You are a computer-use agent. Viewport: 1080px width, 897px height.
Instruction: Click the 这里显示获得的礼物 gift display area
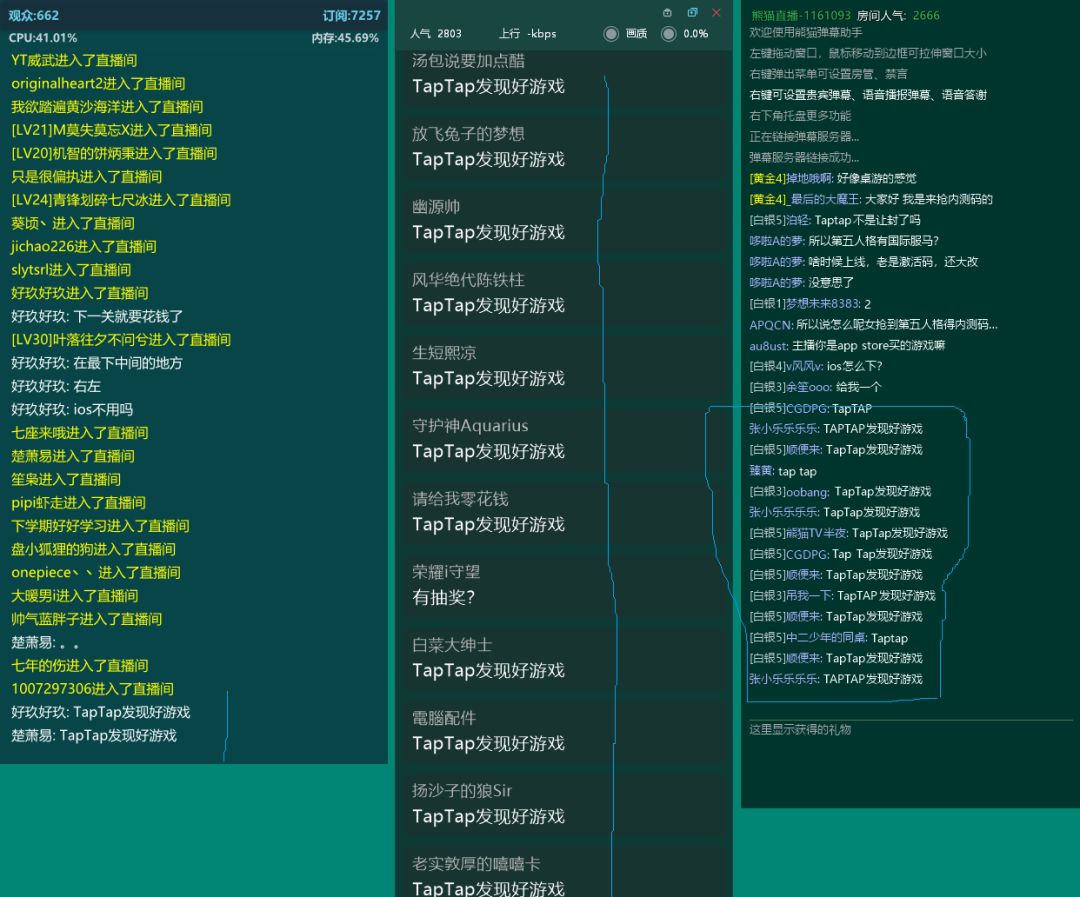pyautogui.click(x=800, y=730)
